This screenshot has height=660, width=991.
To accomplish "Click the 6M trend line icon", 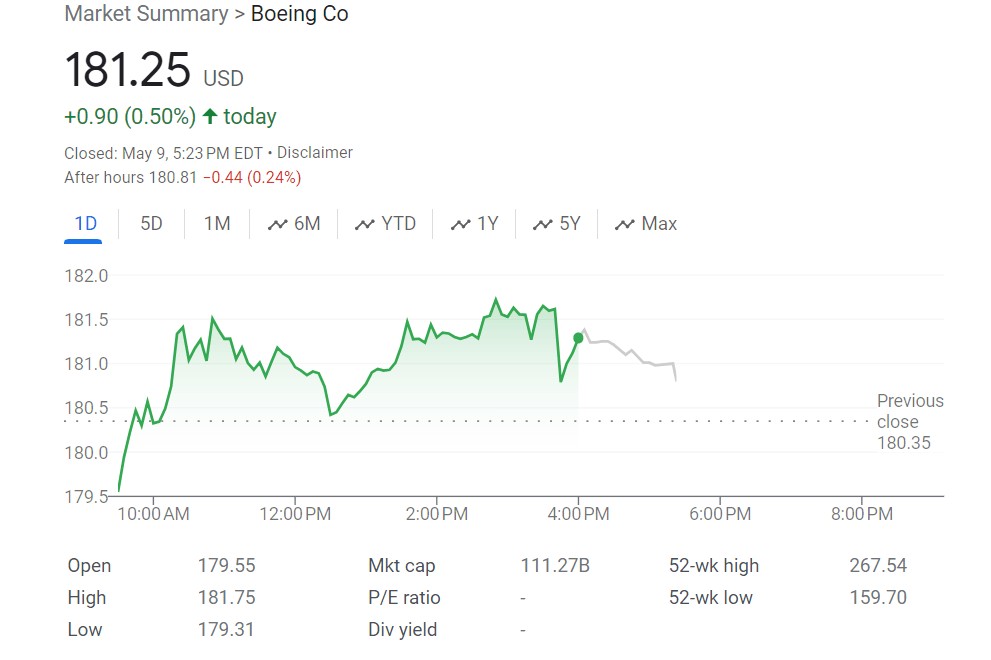I will [x=278, y=225].
